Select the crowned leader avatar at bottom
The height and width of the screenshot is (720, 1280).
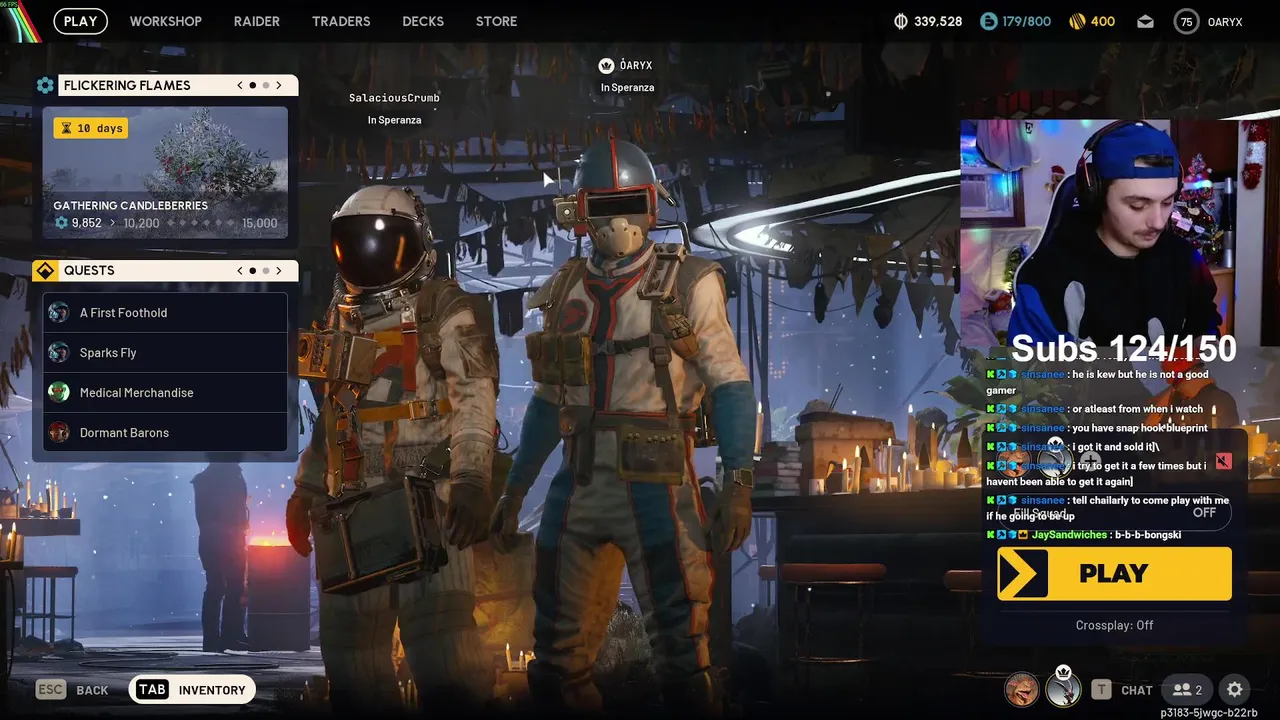pos(1063,689)
